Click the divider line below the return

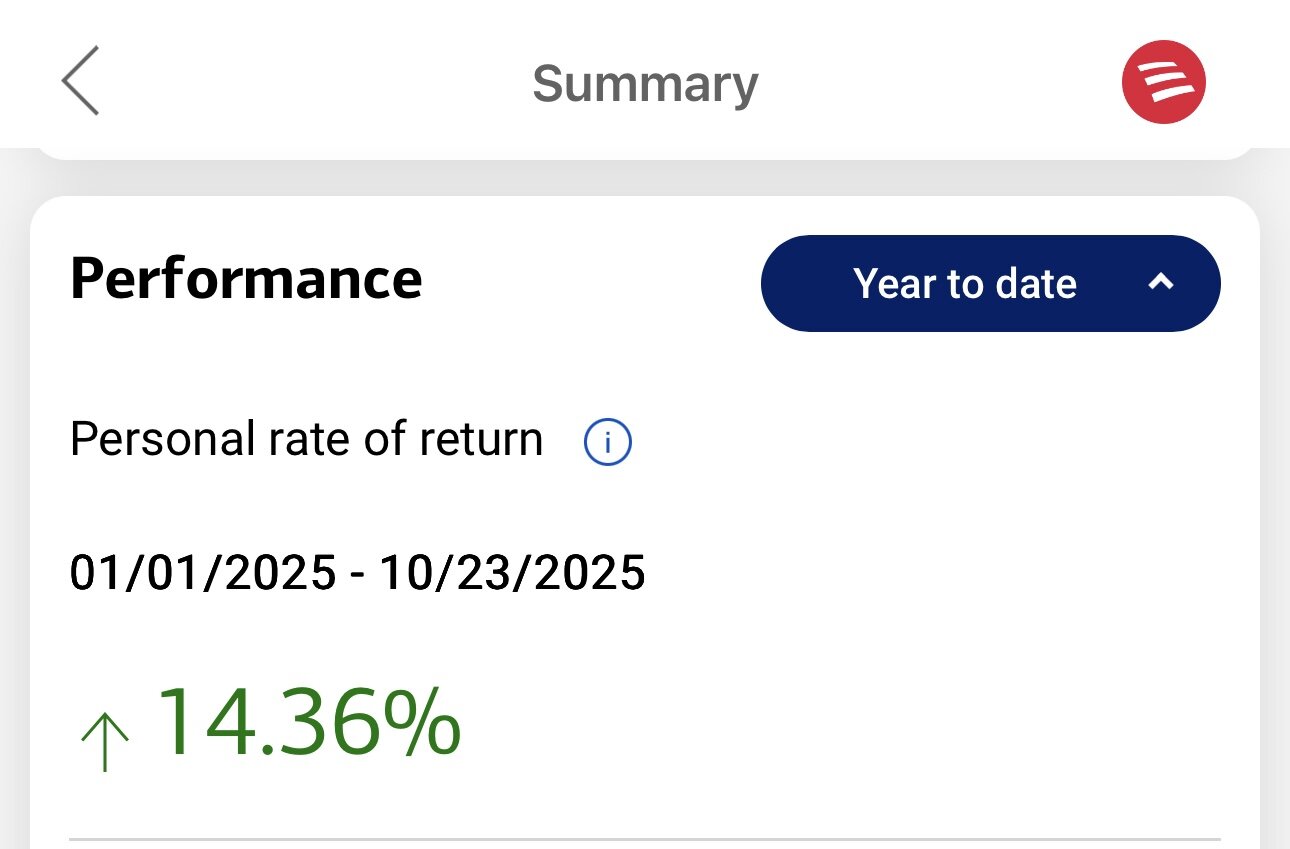click(x=645, y=838)
